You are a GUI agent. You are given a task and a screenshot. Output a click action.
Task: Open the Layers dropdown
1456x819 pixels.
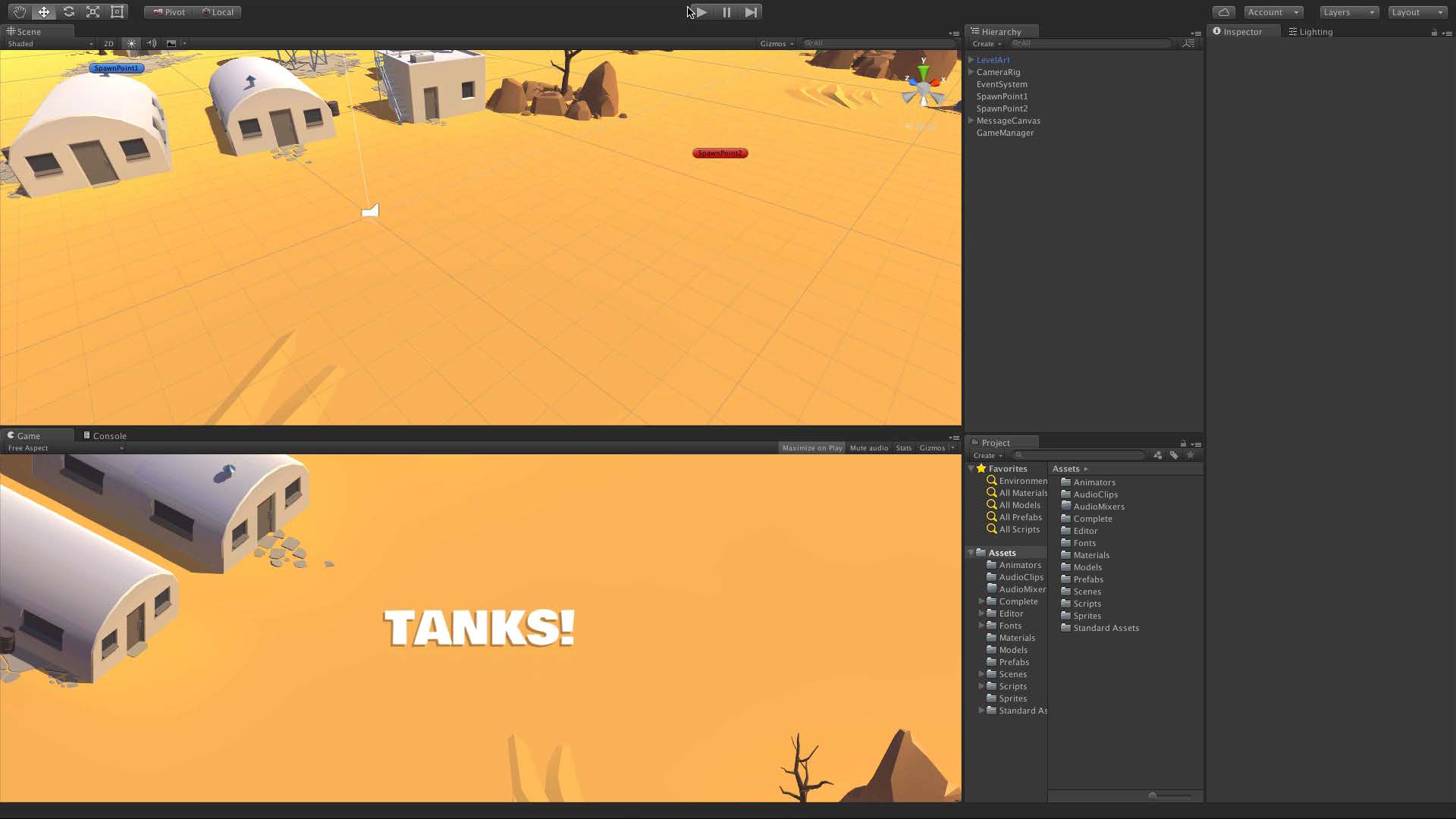(1348, 12)
